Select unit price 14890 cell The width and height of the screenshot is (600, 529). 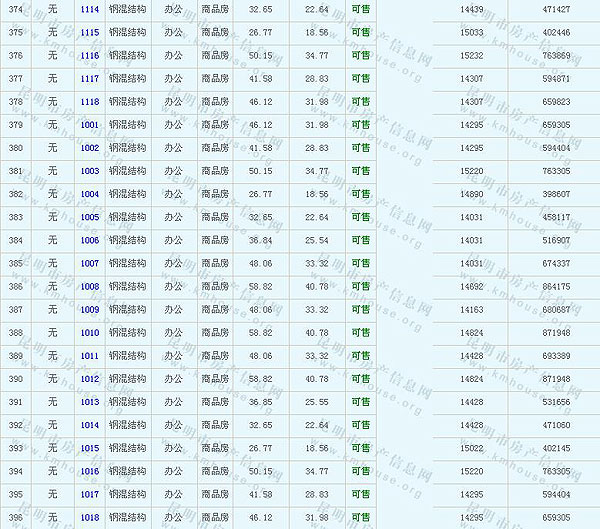click(472, 194)
